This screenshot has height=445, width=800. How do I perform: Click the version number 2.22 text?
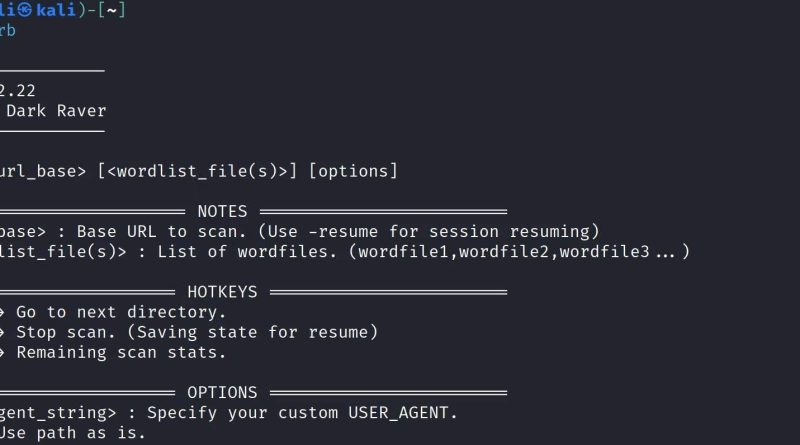(x=18, y=91)
